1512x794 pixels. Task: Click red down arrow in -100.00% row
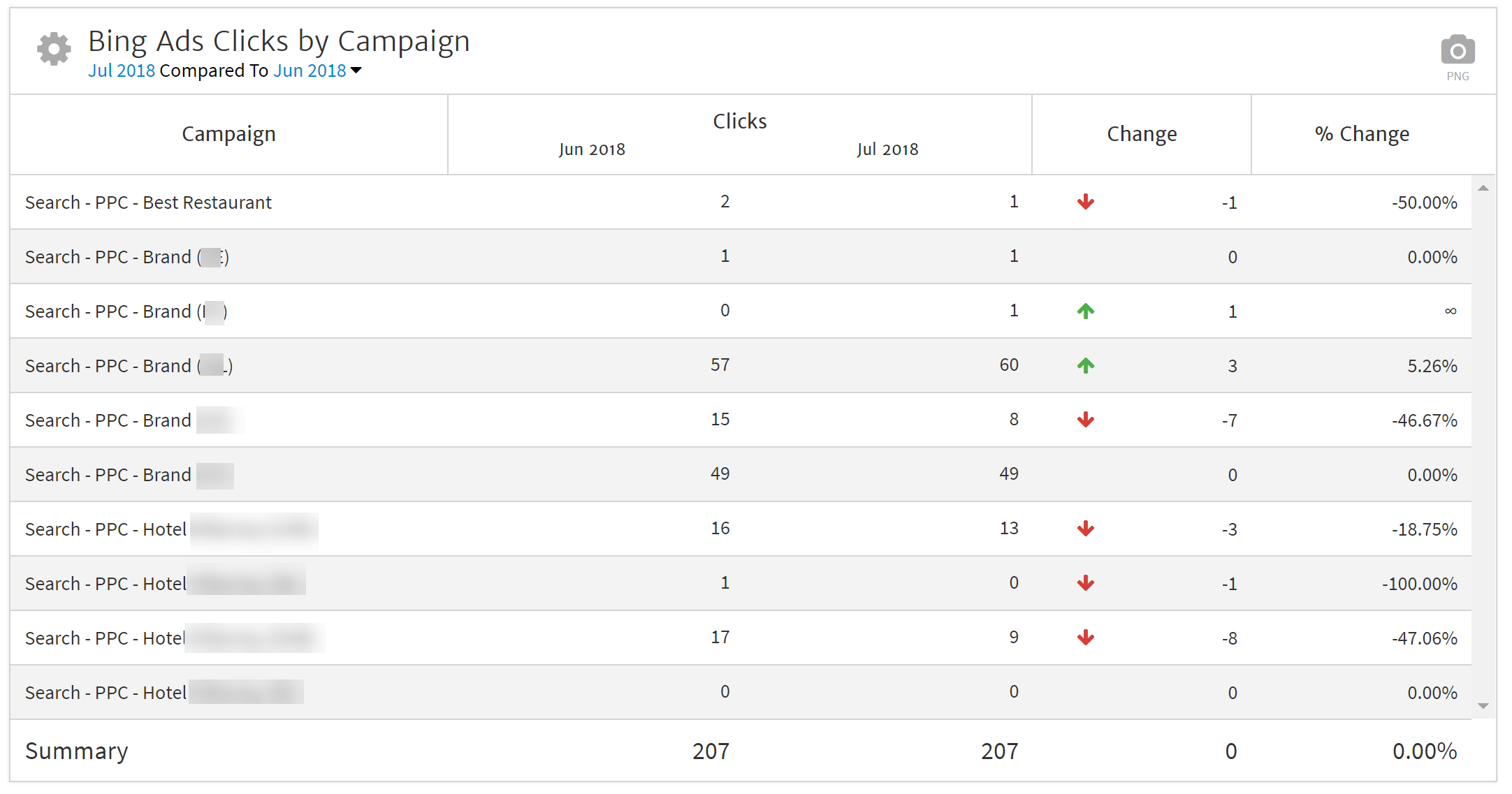(1085, 583)
